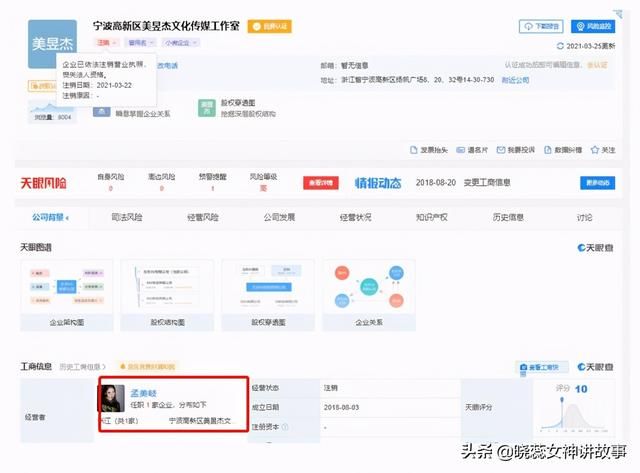Switch to the 讨论 tab

click(x=584, y=217)
